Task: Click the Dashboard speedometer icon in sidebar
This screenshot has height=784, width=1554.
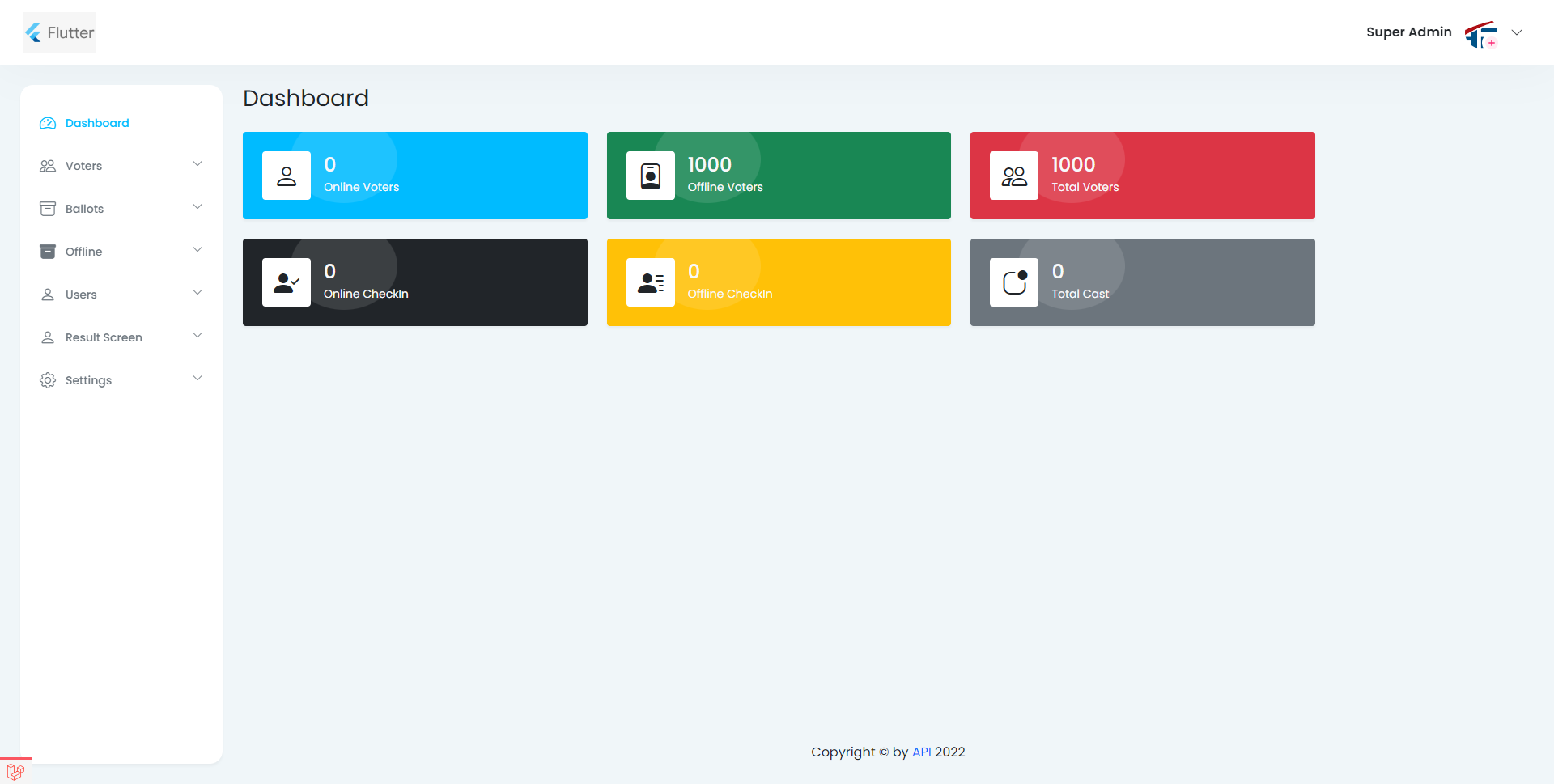Action: coord(48,123)
